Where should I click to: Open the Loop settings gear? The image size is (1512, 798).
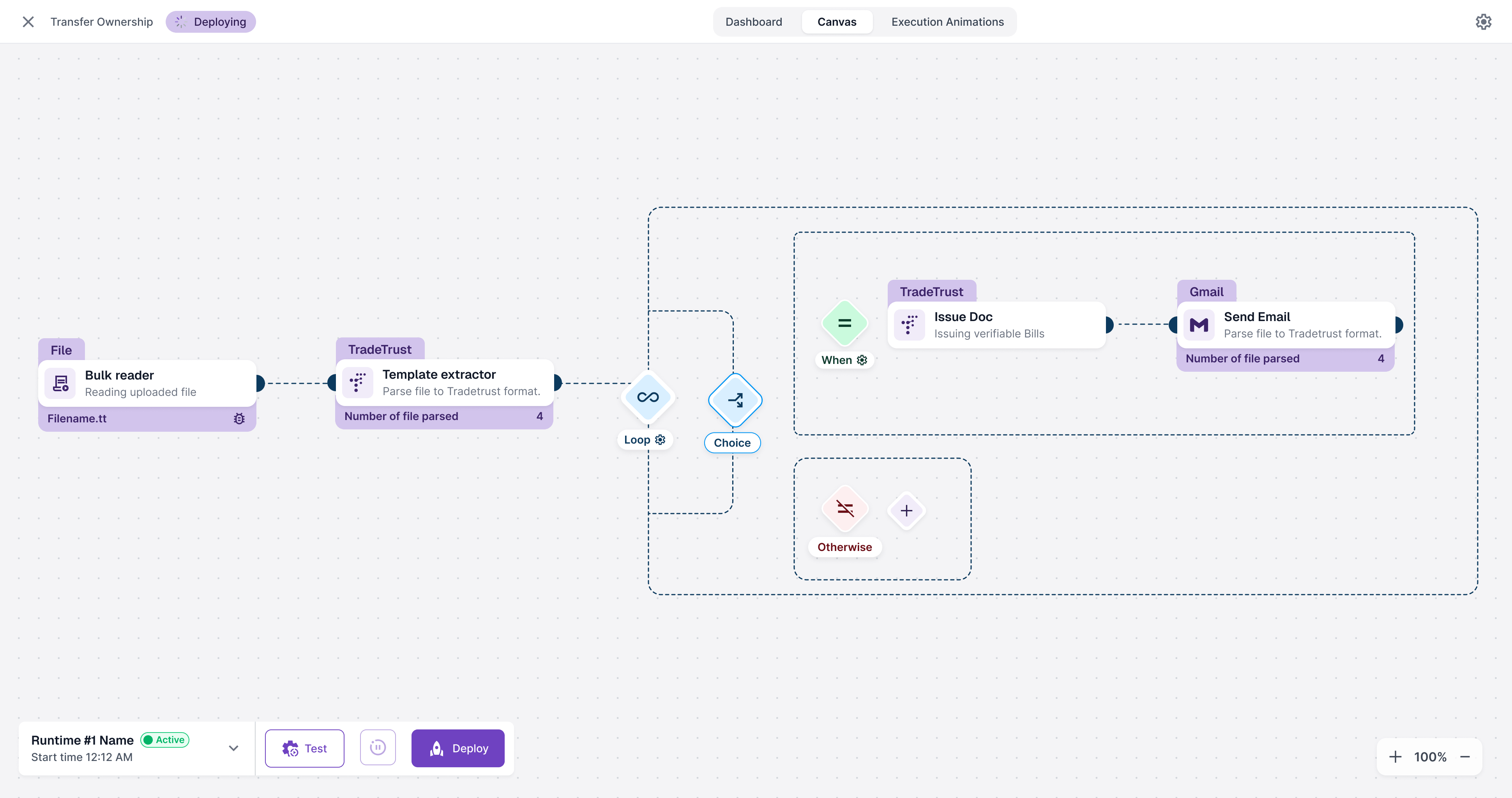coord(660,440)
